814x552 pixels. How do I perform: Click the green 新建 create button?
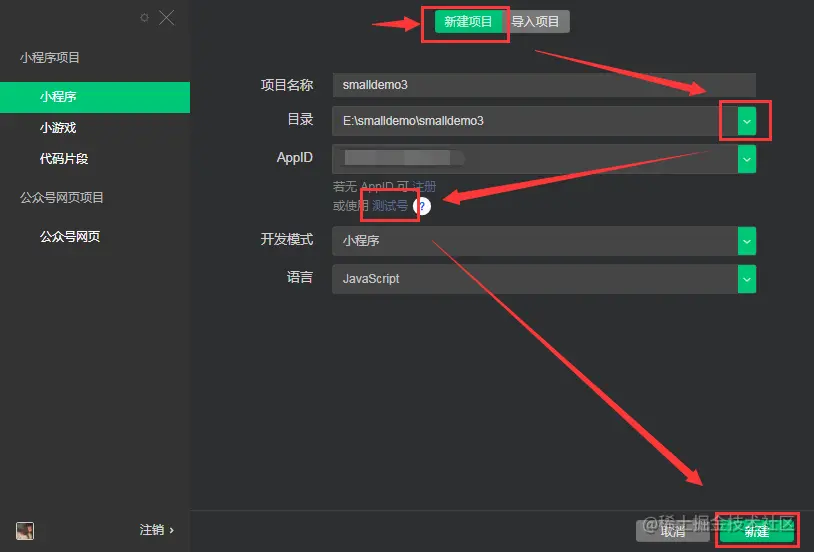(x=757, y=531)
